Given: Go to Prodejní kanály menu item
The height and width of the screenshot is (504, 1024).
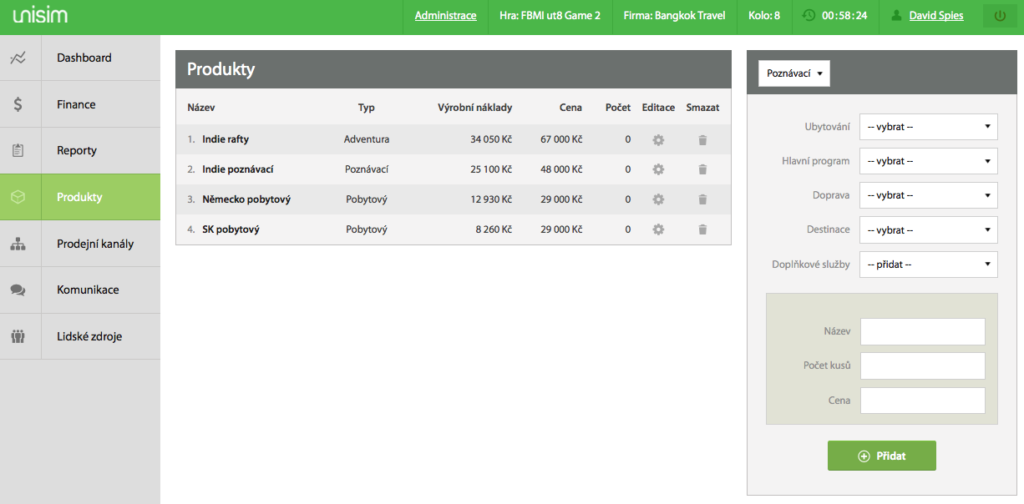Looking at the screenshot, I should (x=95, y=244).
